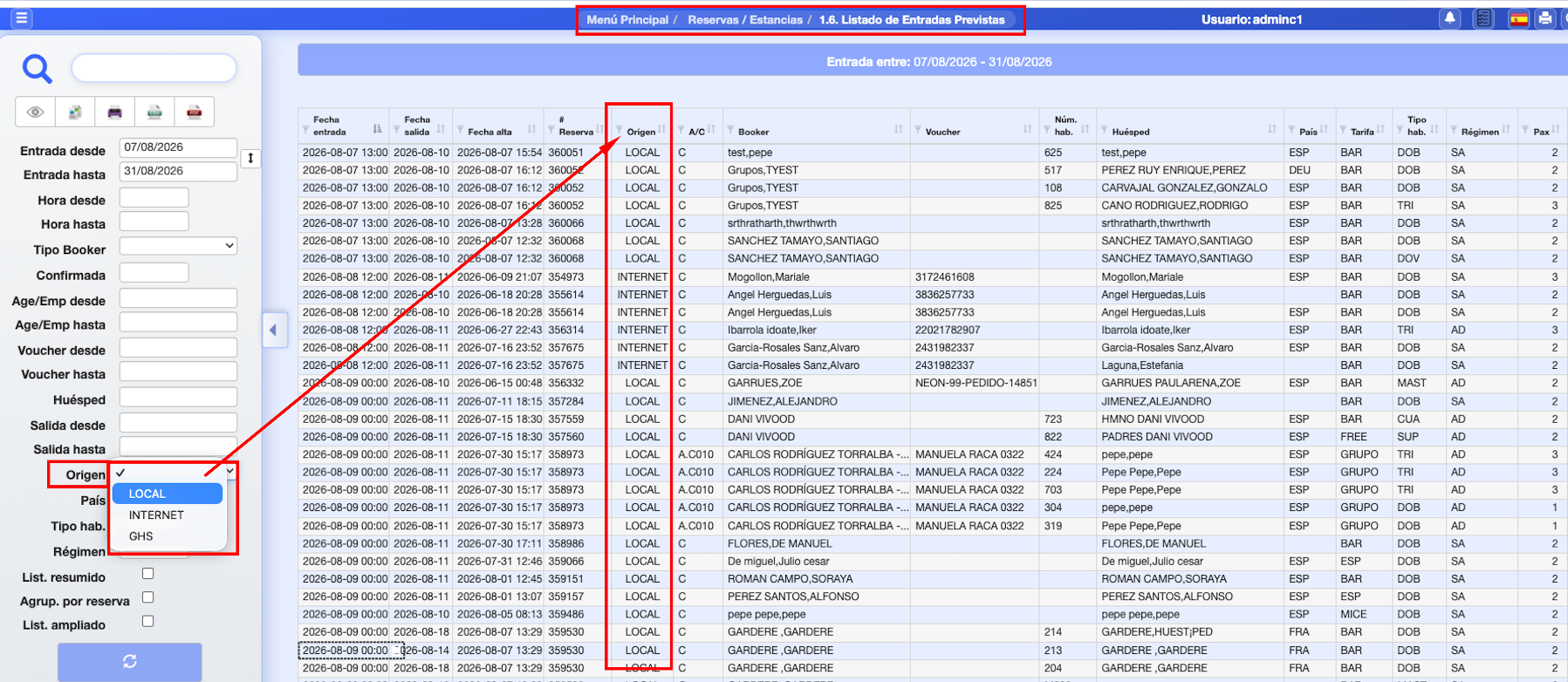Sort table by Núm. hab. column
The height and width of the screenshot is (682, 1568).
1085,129
